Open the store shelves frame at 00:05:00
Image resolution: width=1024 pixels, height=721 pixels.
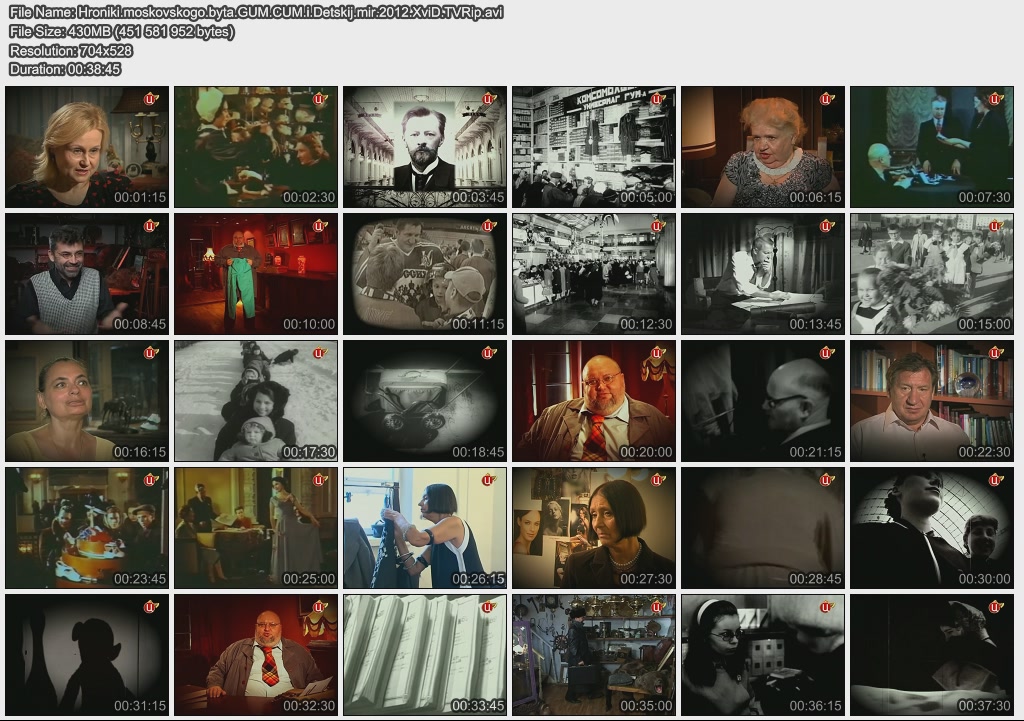tap(594, 147)
